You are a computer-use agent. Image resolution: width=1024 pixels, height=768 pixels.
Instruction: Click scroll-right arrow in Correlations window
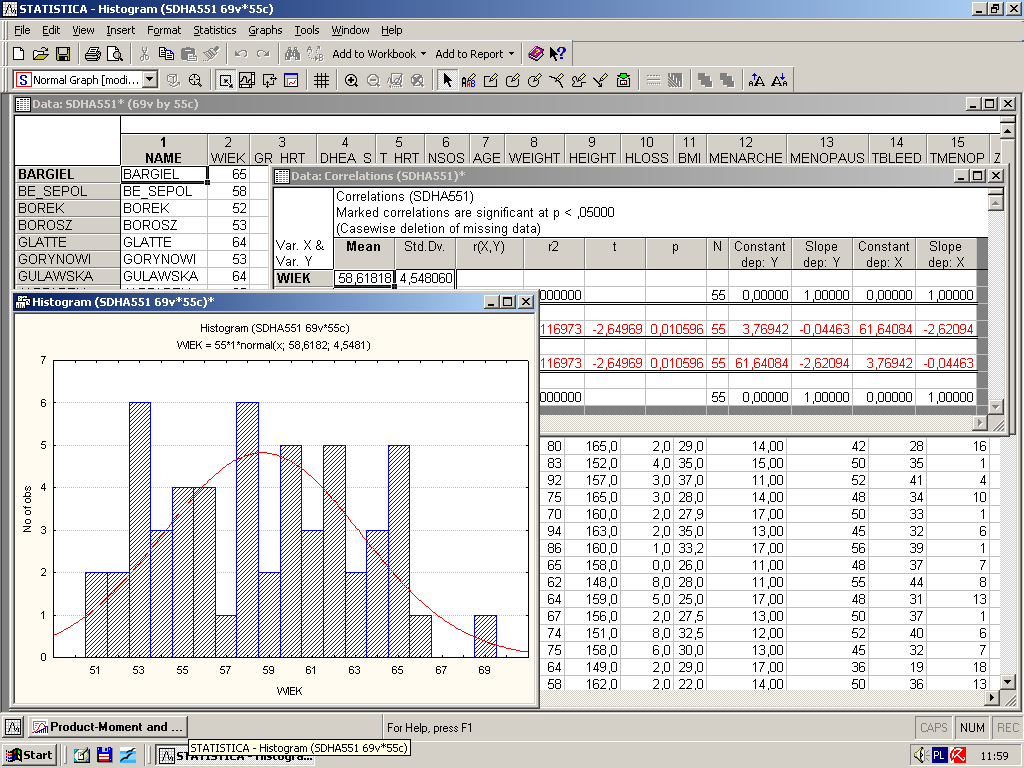pyautogui.click(x=980, y=423)
